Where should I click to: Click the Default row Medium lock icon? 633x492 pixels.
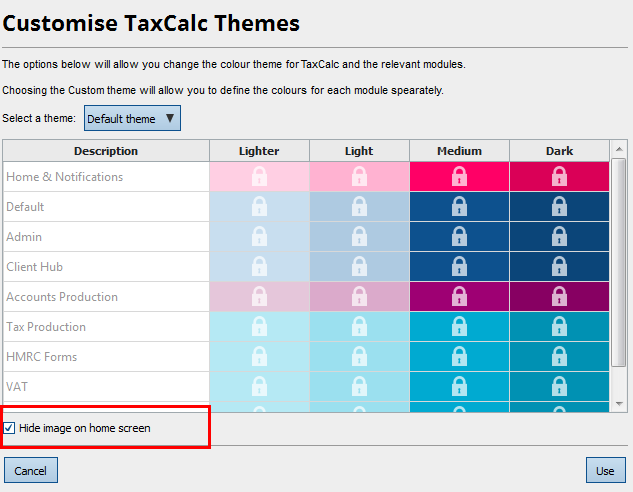tap(459, 206)
